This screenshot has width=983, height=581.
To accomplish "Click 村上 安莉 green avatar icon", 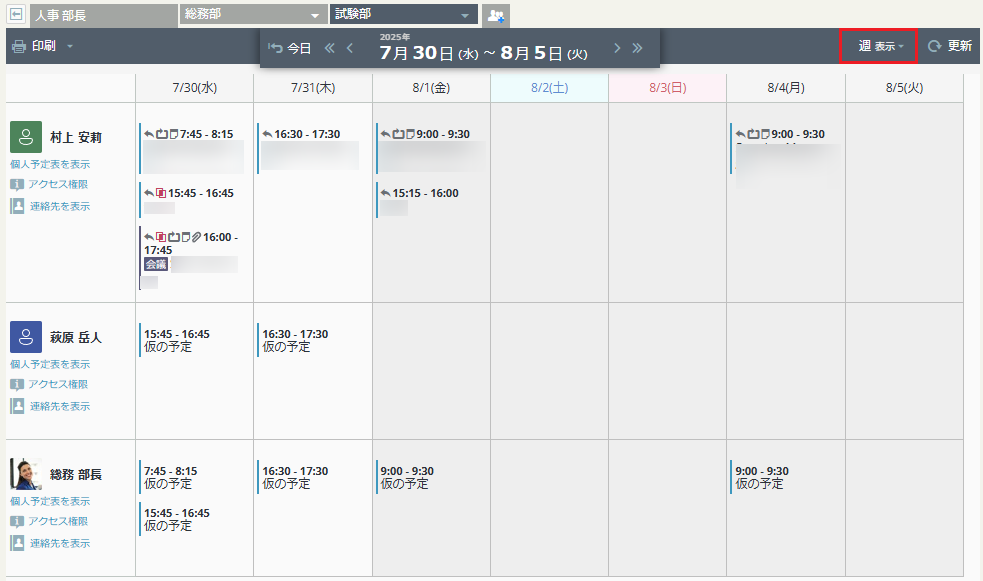I will click(26, 137).
